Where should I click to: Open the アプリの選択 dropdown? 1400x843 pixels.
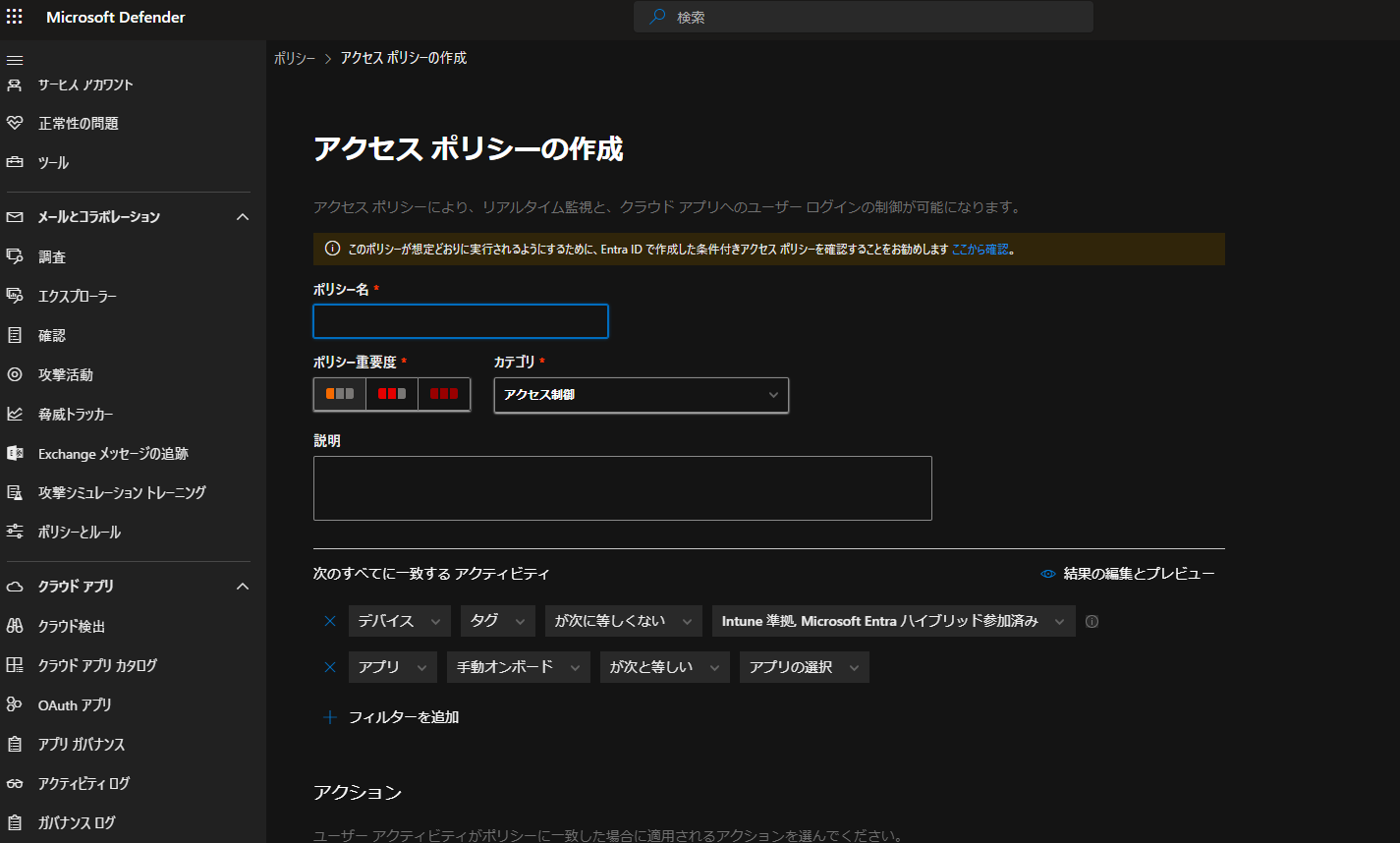[x=805, y=667]
